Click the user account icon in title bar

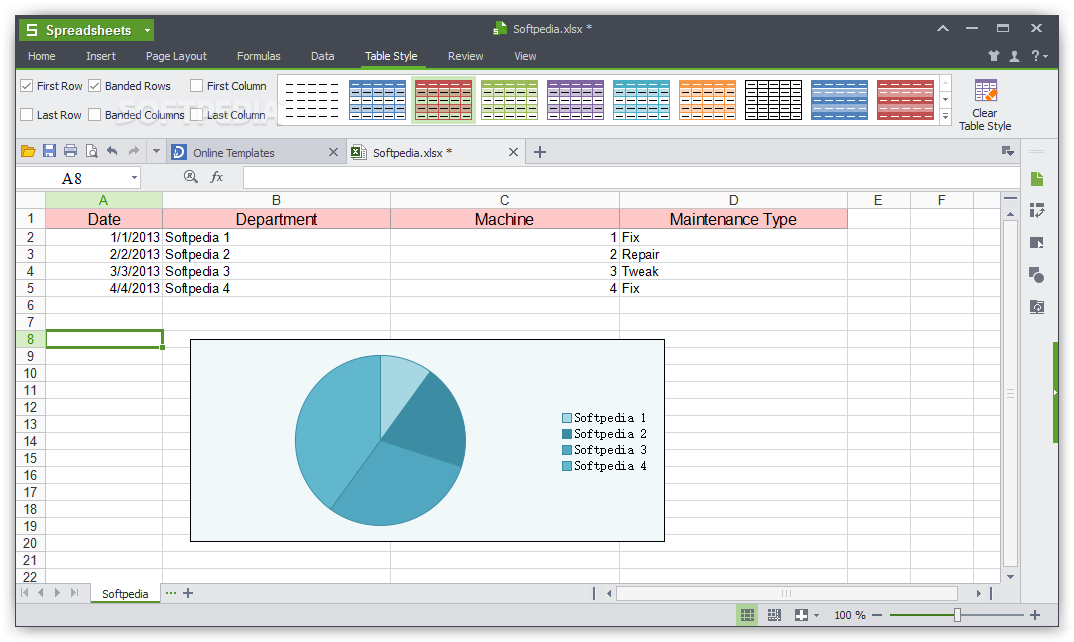[1014, 56]
